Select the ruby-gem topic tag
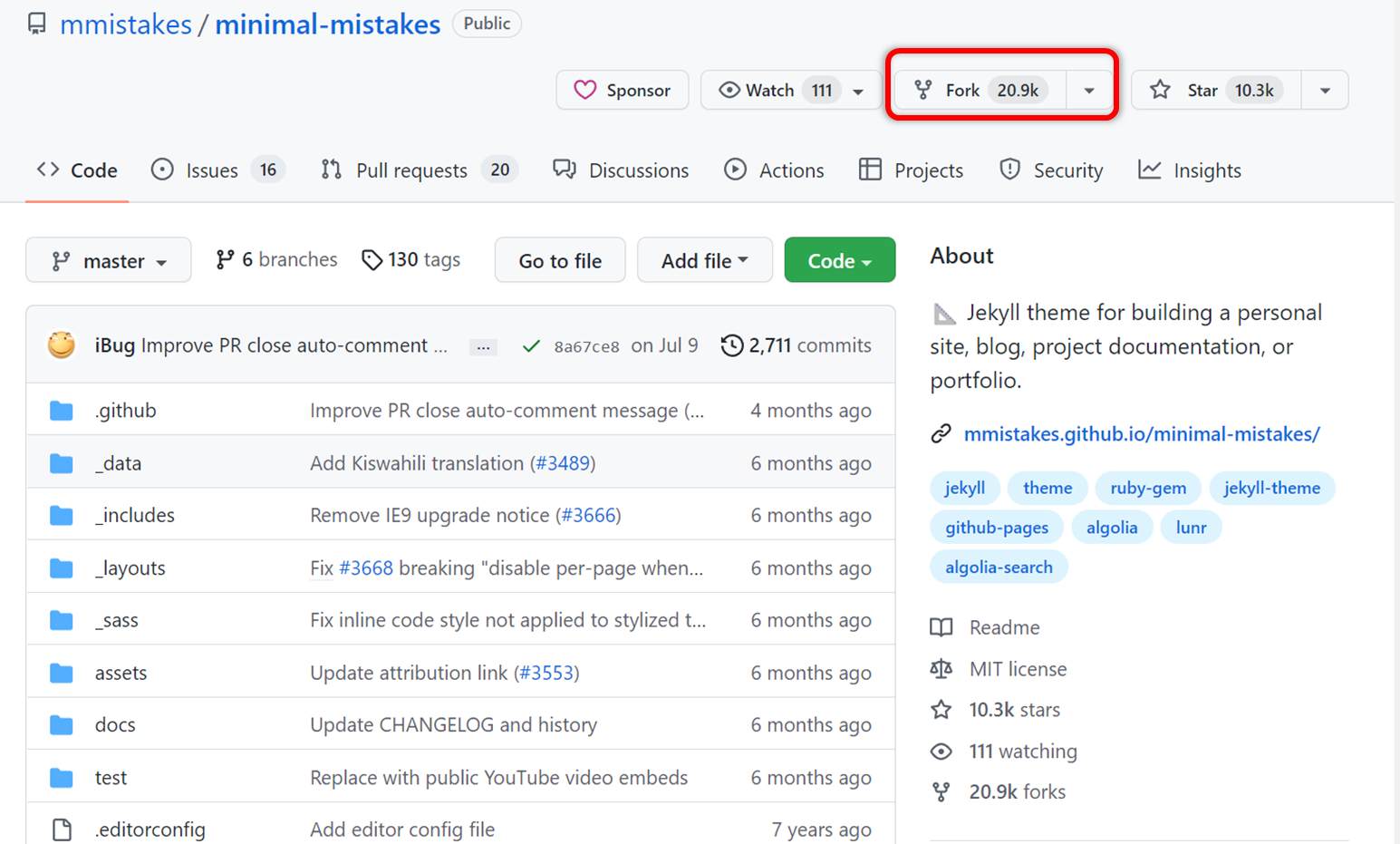Screen dimensions: 1400x844 (x=1148, y=488)
